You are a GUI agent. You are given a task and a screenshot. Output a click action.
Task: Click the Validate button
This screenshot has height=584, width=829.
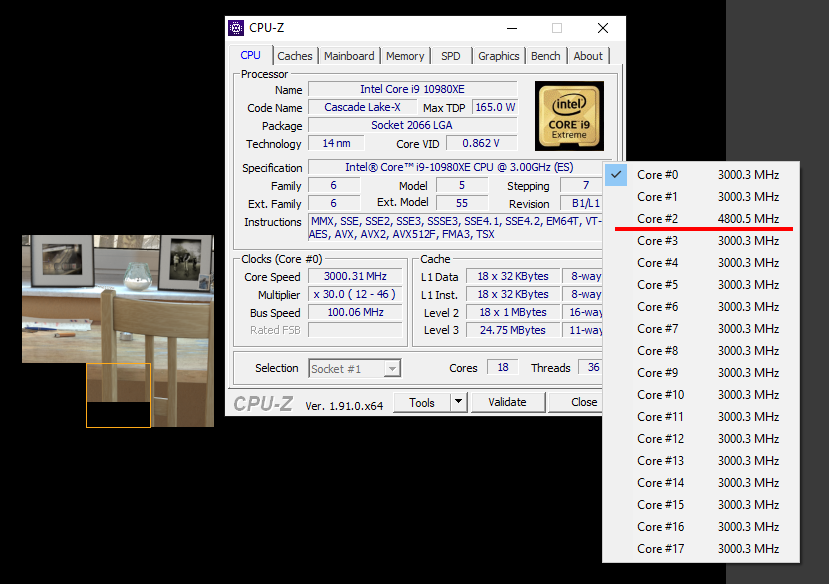tap(508, 403)
